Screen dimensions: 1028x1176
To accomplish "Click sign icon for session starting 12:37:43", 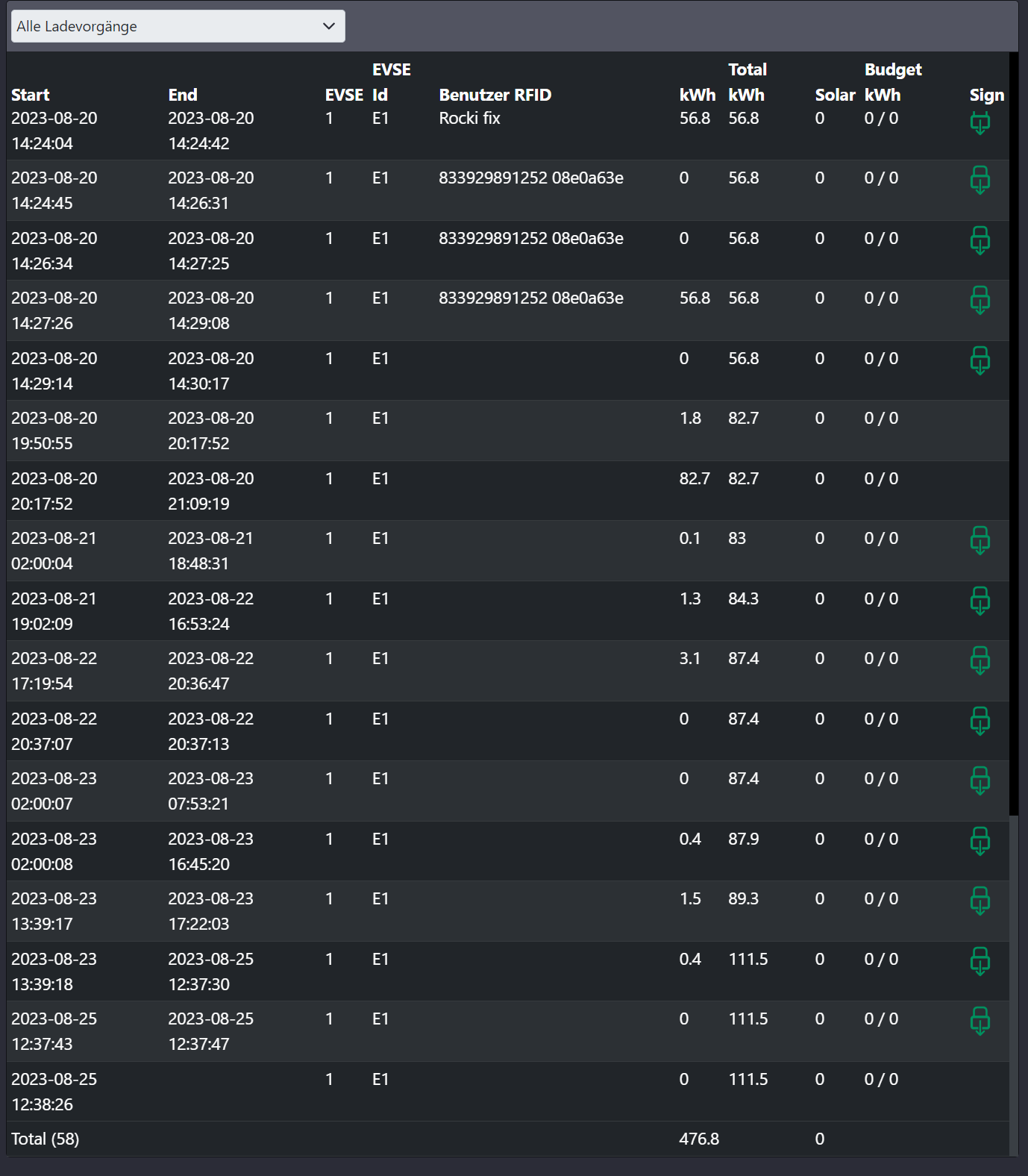I will coord(980,1021).
